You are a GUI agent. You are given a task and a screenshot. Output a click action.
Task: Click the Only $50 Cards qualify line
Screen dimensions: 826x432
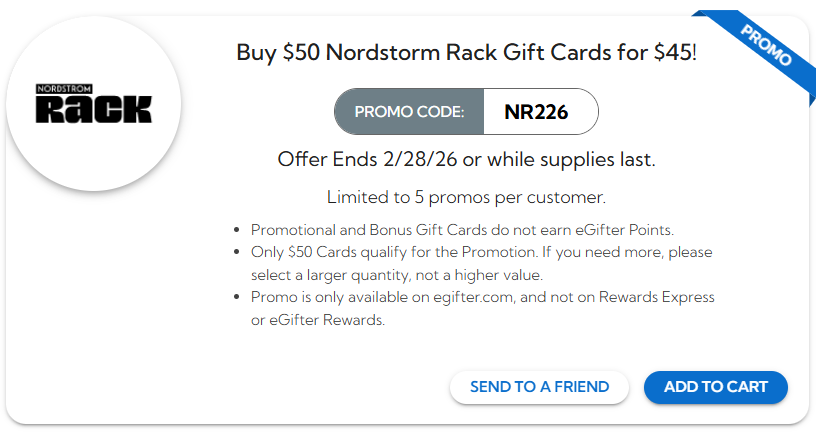481,252
